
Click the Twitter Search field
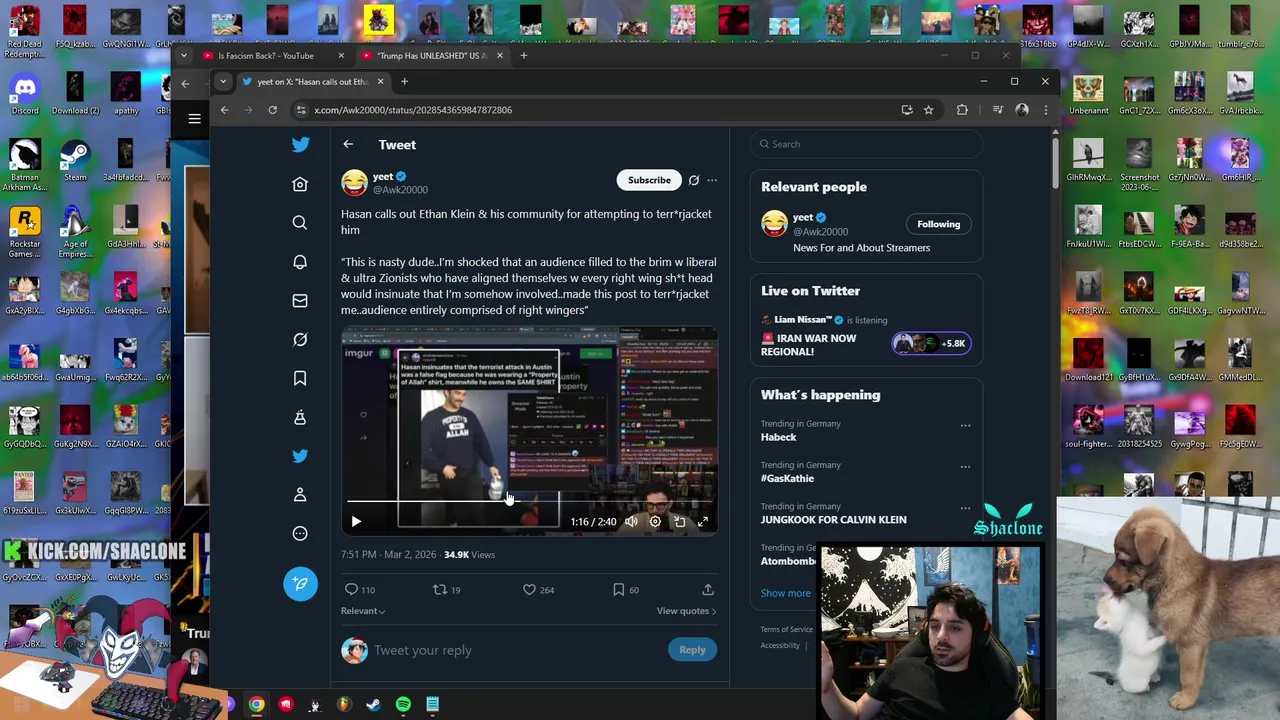point(867,144)
